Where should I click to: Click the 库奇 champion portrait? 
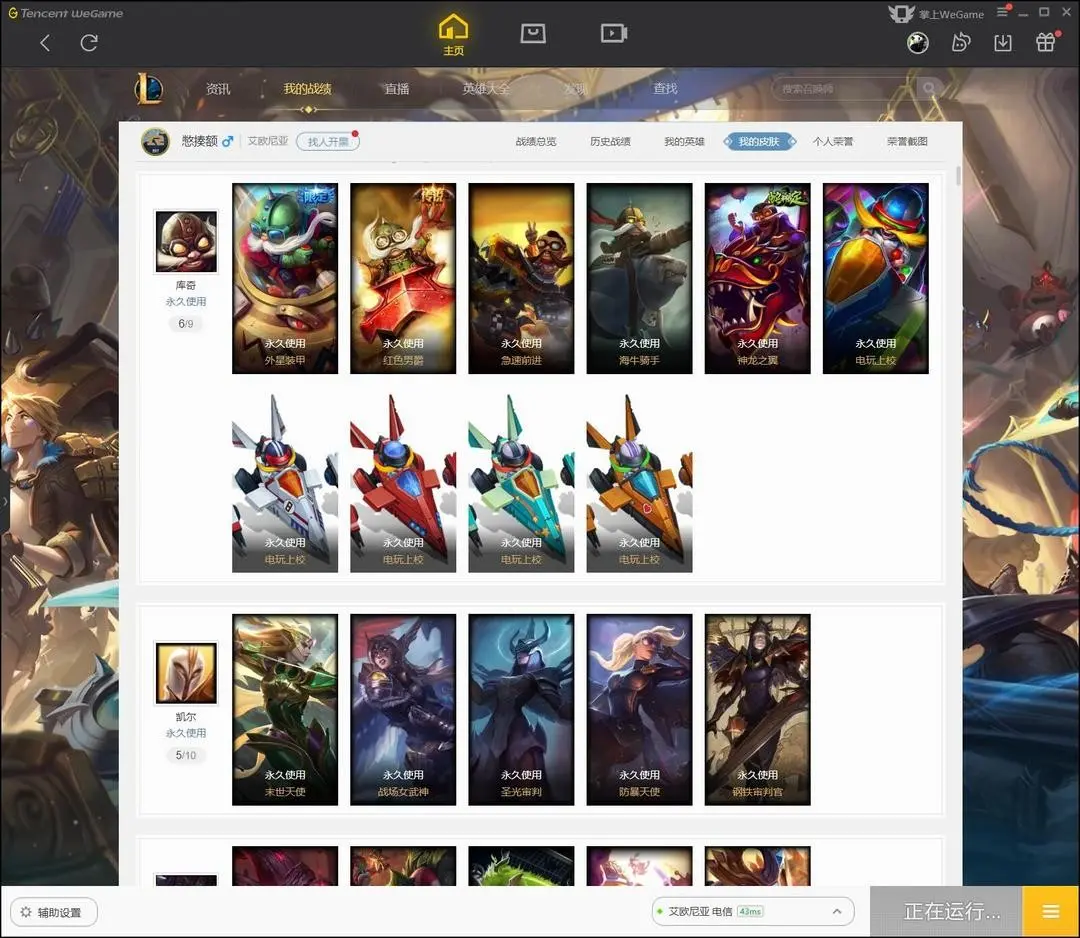click(186, 242)
